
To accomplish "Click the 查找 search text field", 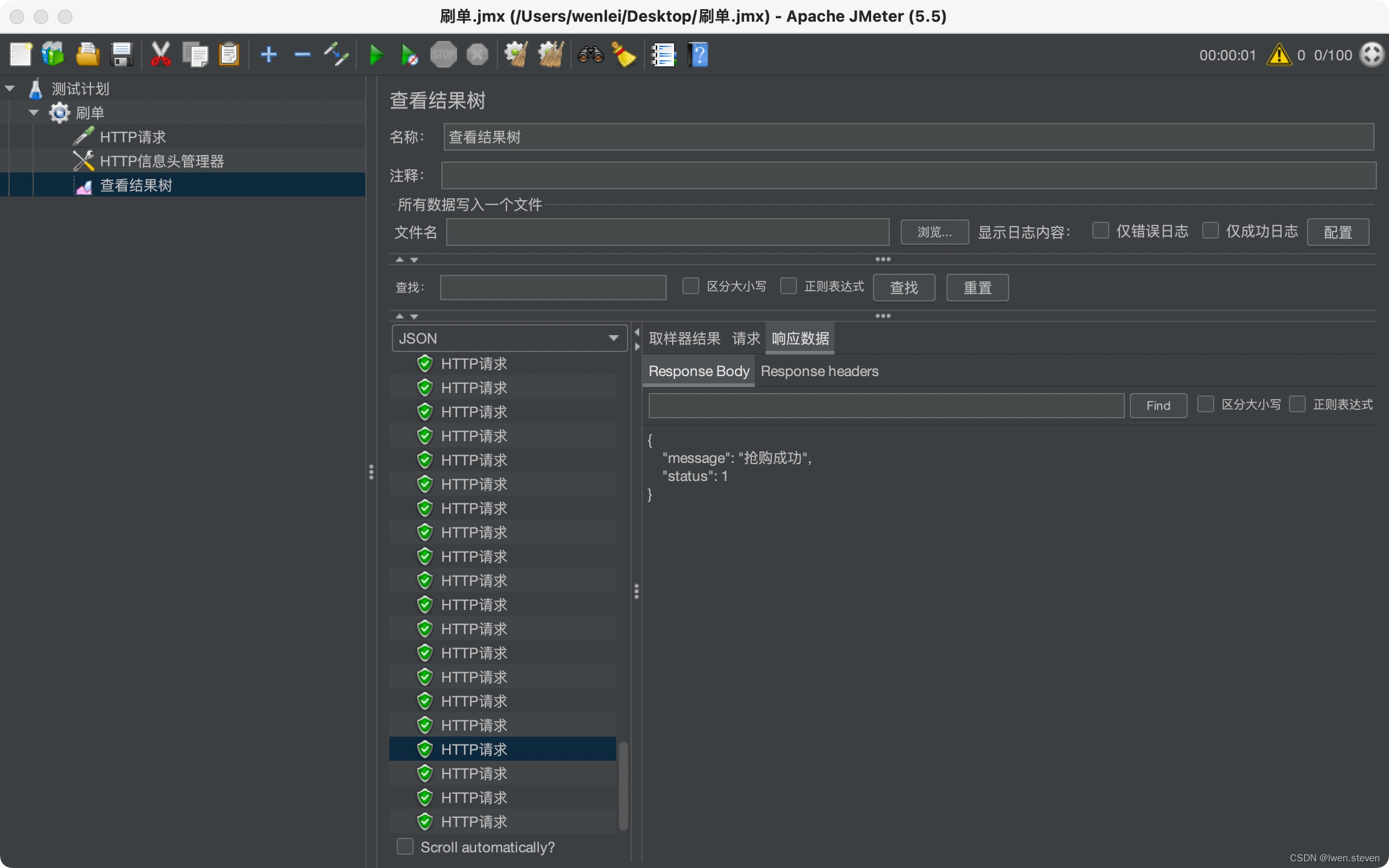I will (x=553, y=288).
